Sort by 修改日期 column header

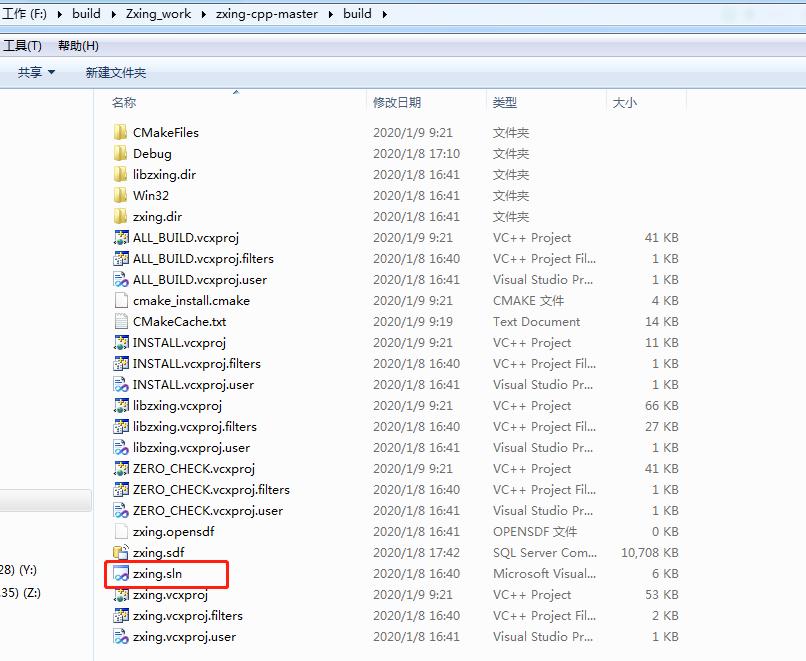pos(397,102)
